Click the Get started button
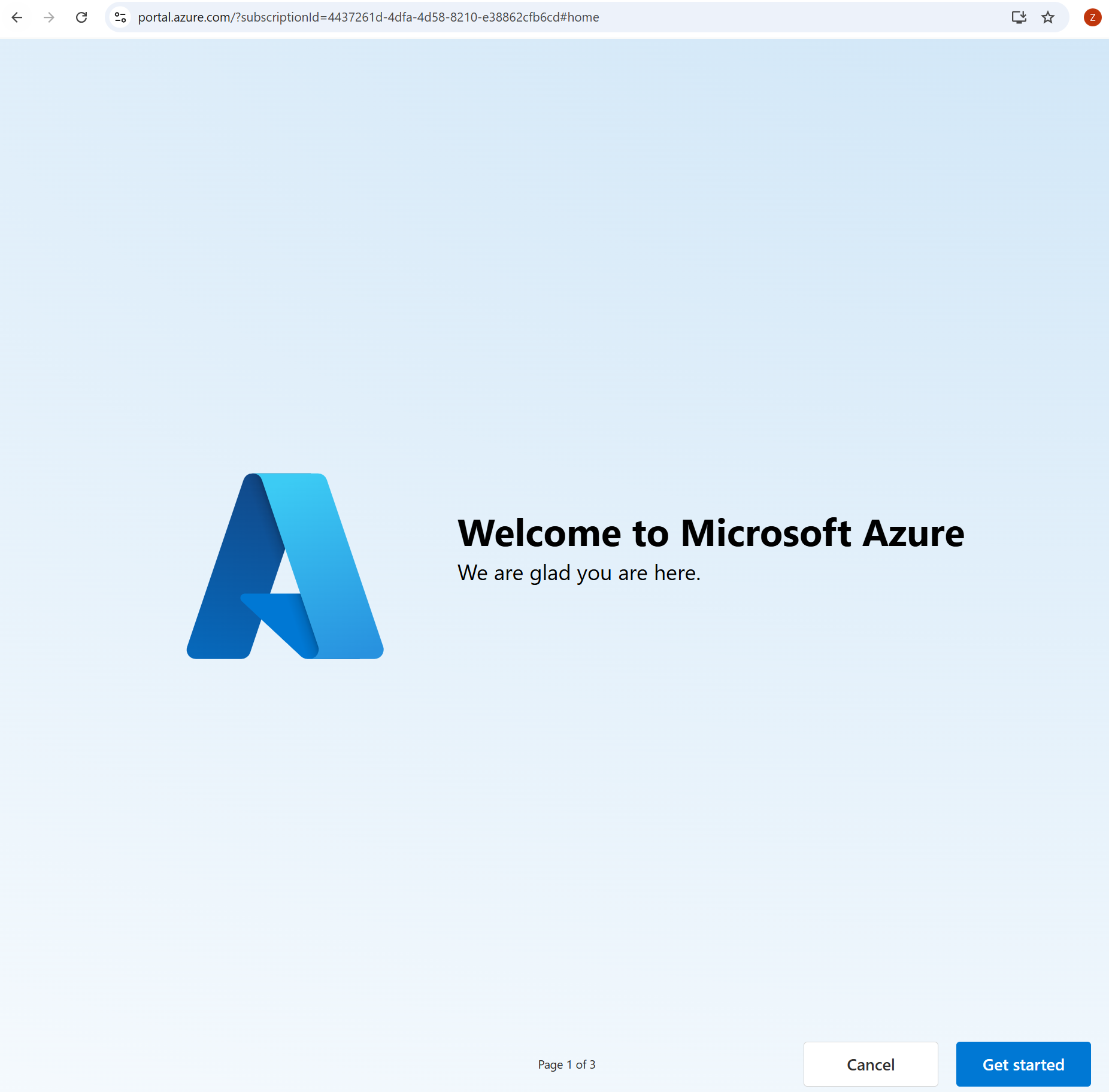This screenshot has height=1092, width=1109. coord(1023,1064)
